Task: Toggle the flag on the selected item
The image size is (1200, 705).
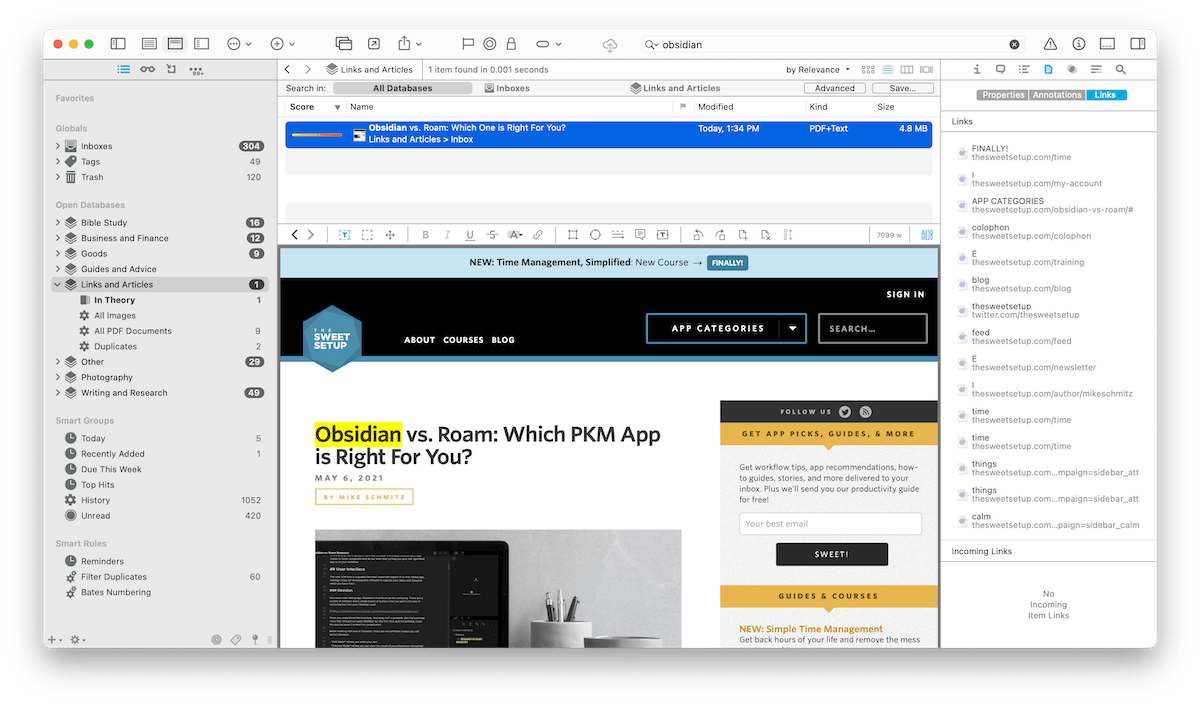Action: (x=467, y=44)
